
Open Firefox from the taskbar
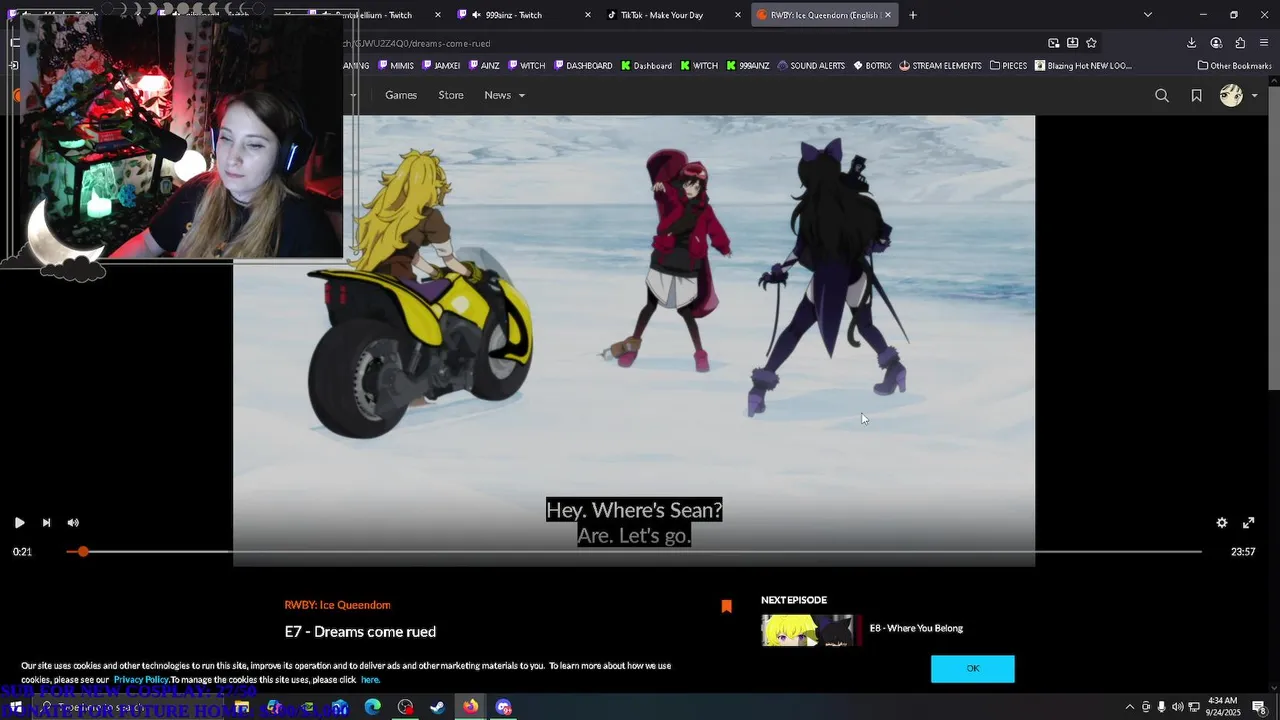click(x=470, y=707)
